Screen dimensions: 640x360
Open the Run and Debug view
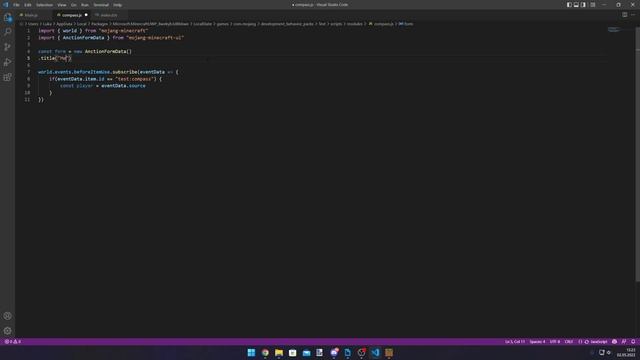[7, 62]
